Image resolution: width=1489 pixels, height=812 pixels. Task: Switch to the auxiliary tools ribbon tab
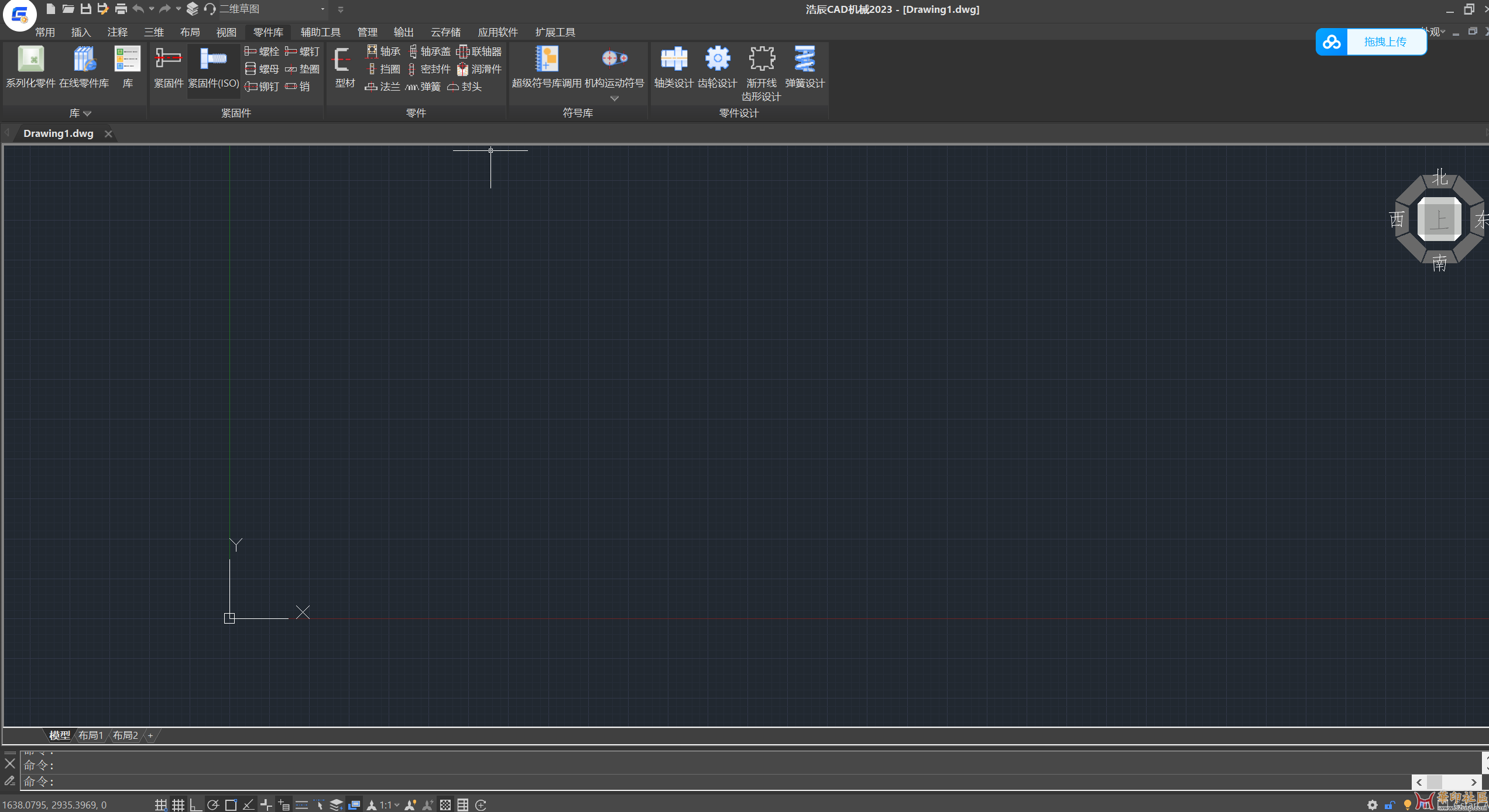pos(320,32)
